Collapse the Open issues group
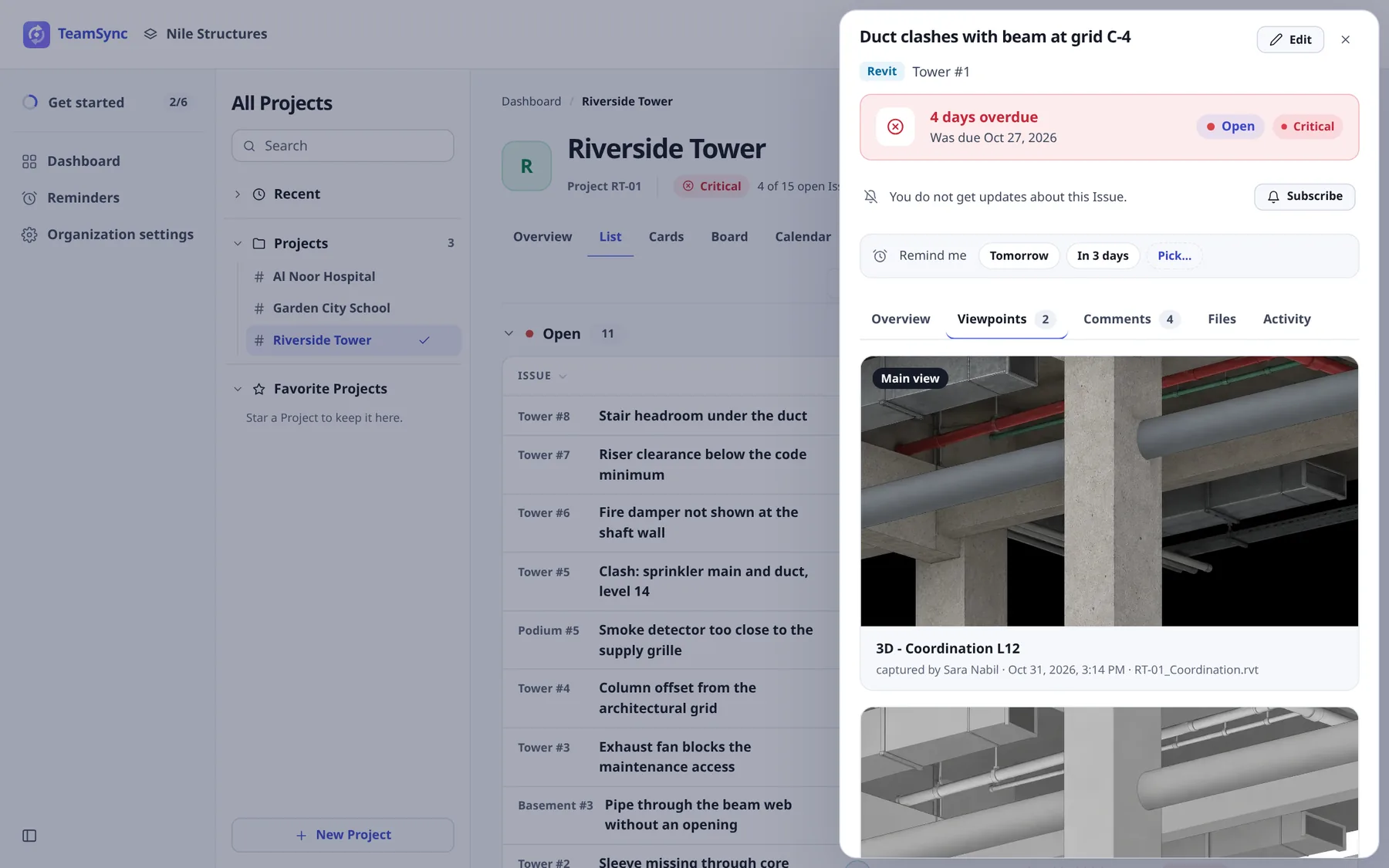The width and height of the screenshot is (1389, 868). [x=509, y=333]
